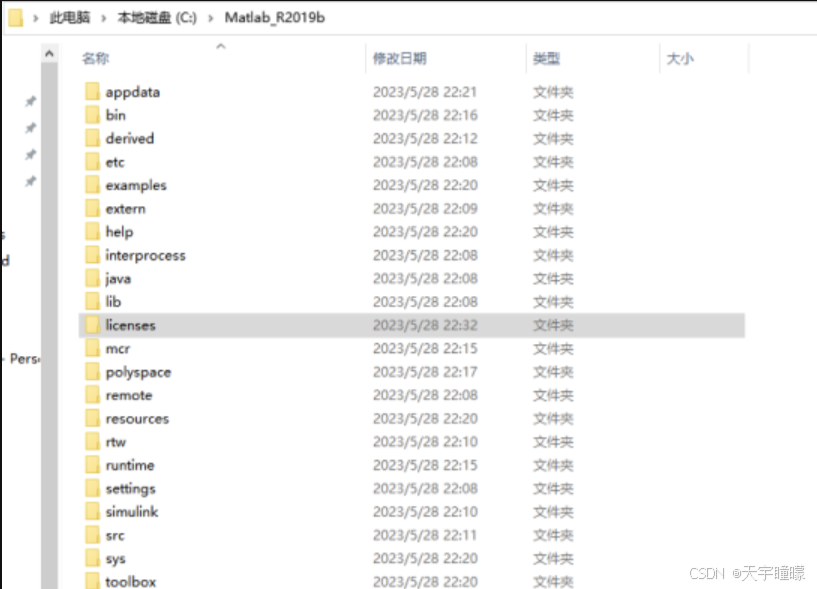Click the Matlab_R2019b breadcrumb segment
The width and height of the screenshot is (817, 589).
tap(275, 18)
